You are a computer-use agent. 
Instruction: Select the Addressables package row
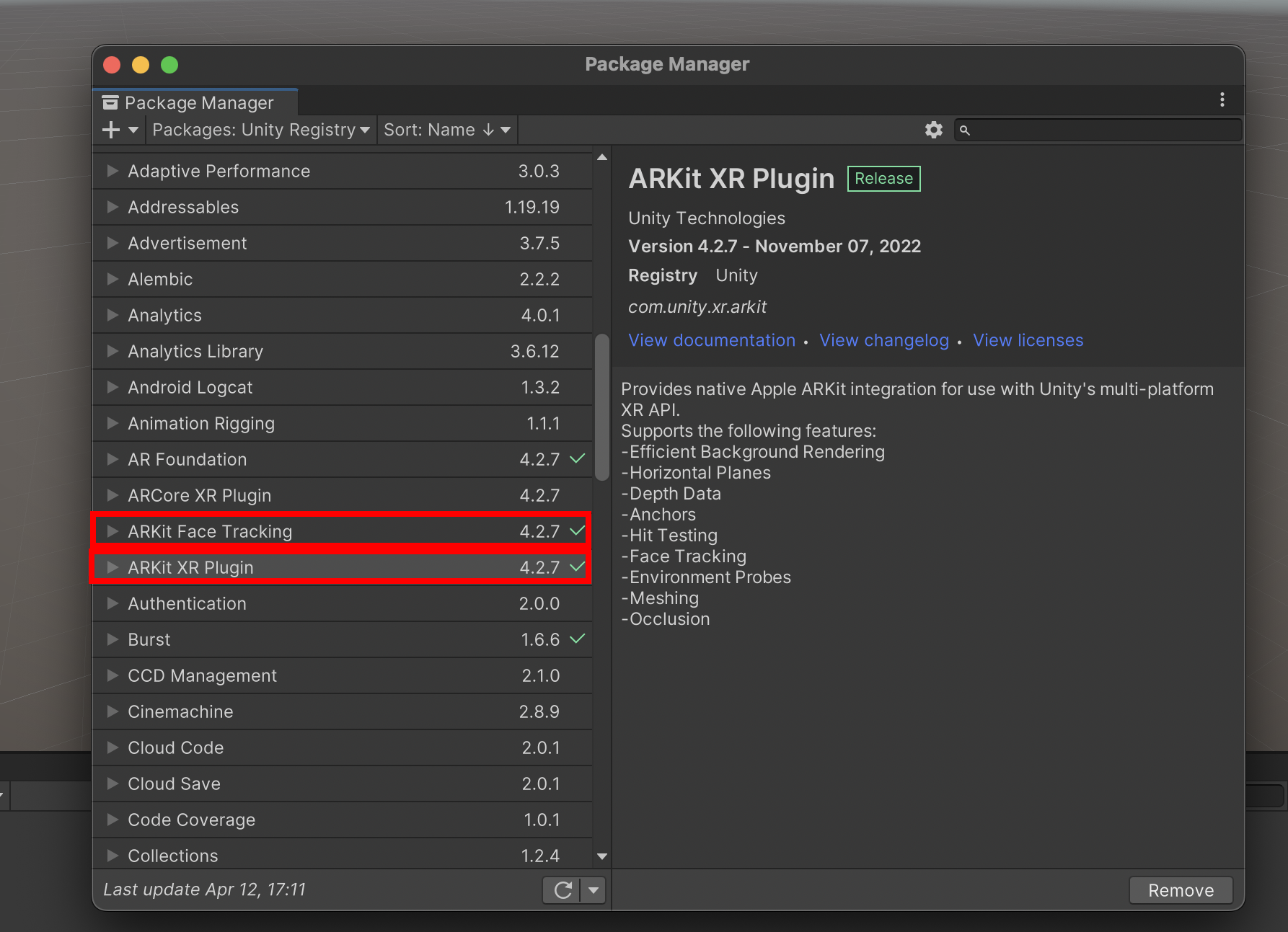[343, 207]
